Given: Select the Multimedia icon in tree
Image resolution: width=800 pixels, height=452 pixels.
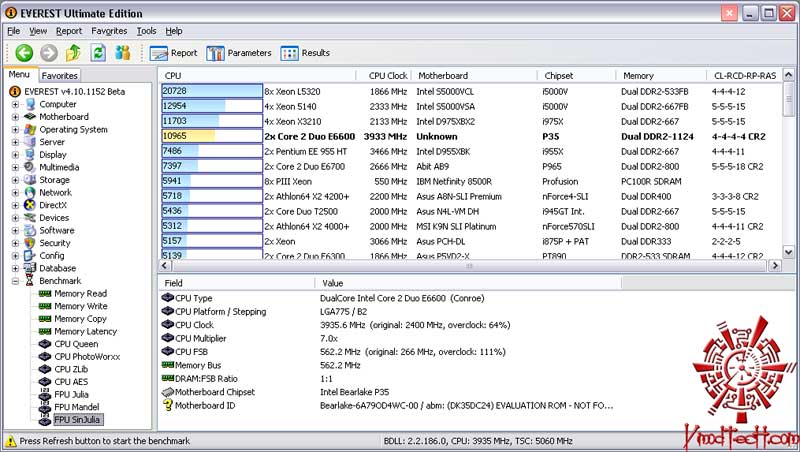Looking at the screenshot, I should pyautogui.click(x=31, y=167).
